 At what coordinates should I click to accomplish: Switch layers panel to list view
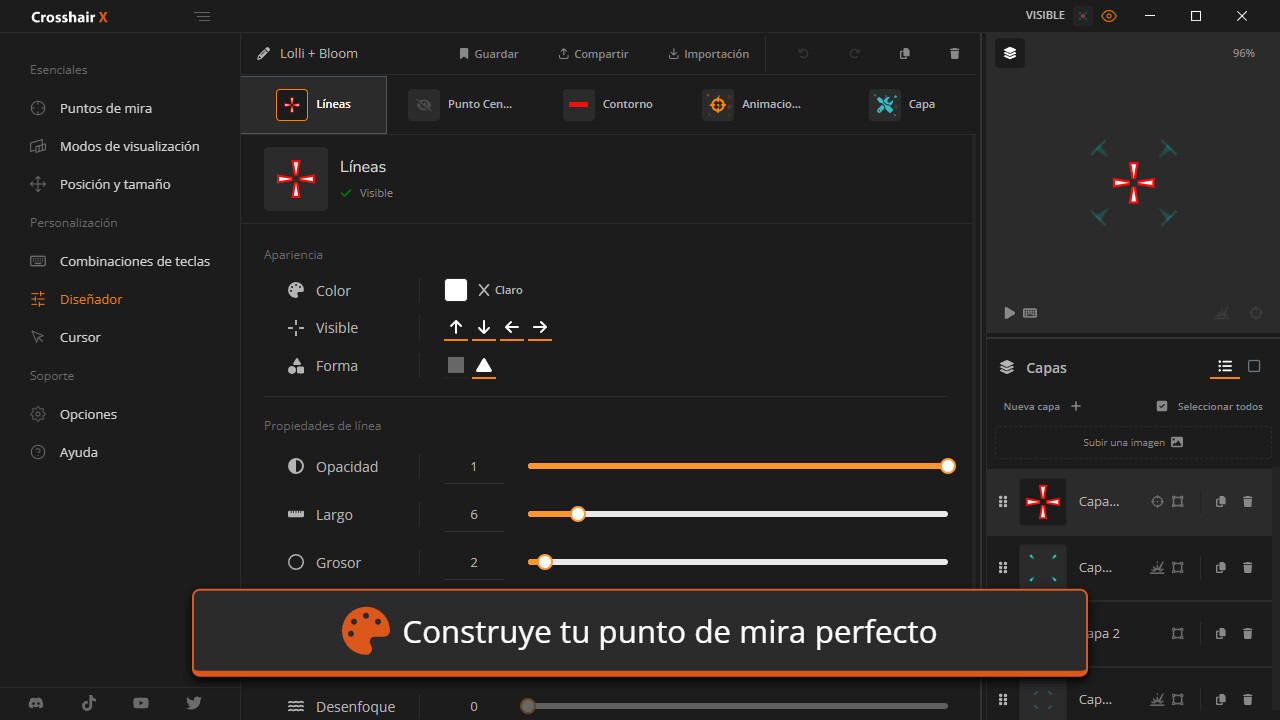click(x=1225, y=367)
